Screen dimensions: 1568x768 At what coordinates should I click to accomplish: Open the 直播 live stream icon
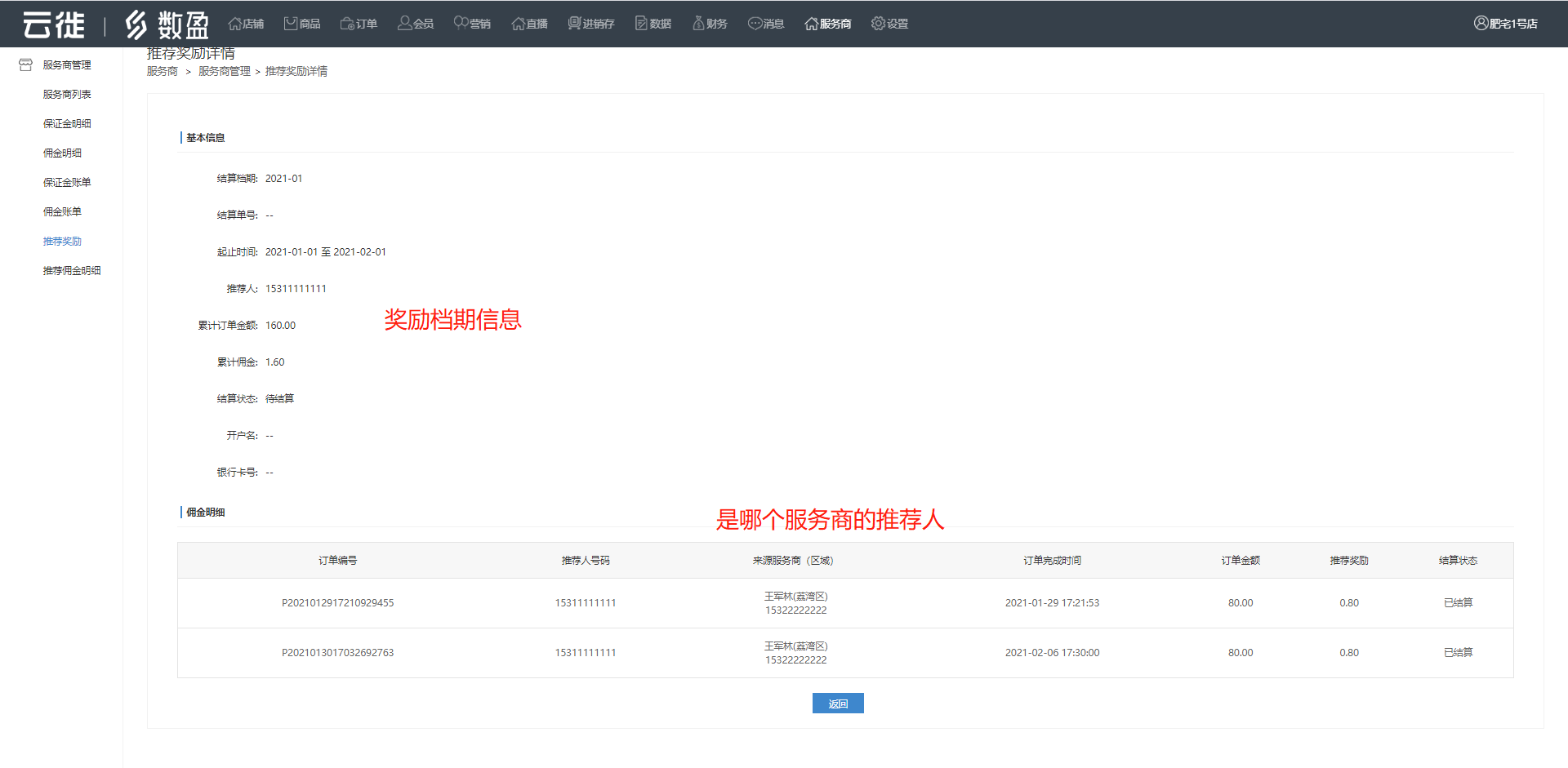point(518,24)
